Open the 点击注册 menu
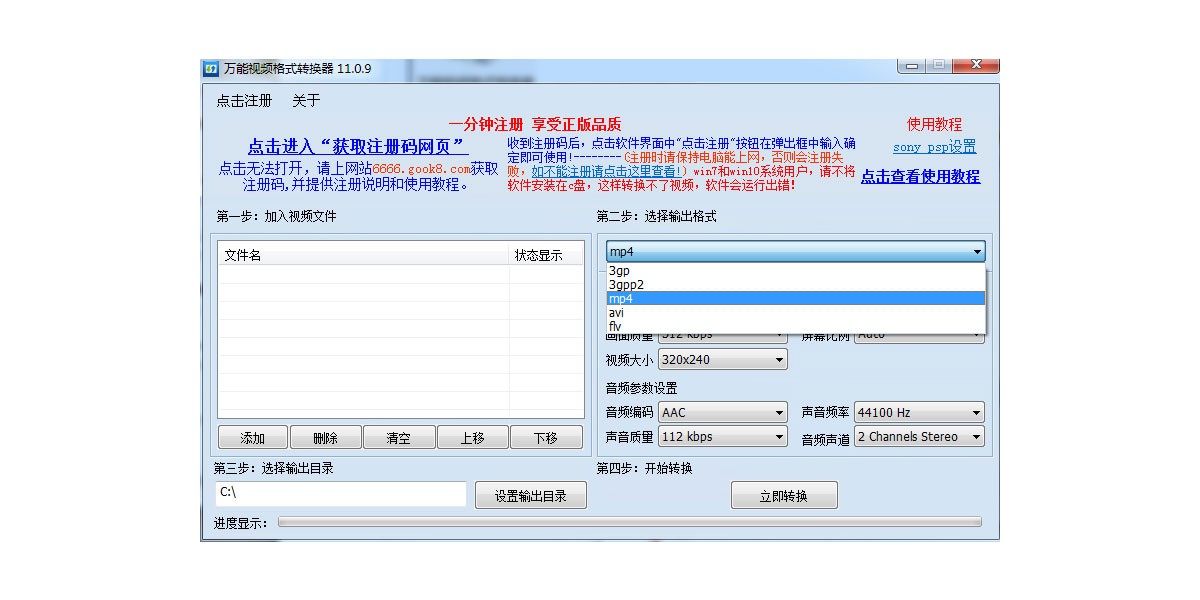 244,101
